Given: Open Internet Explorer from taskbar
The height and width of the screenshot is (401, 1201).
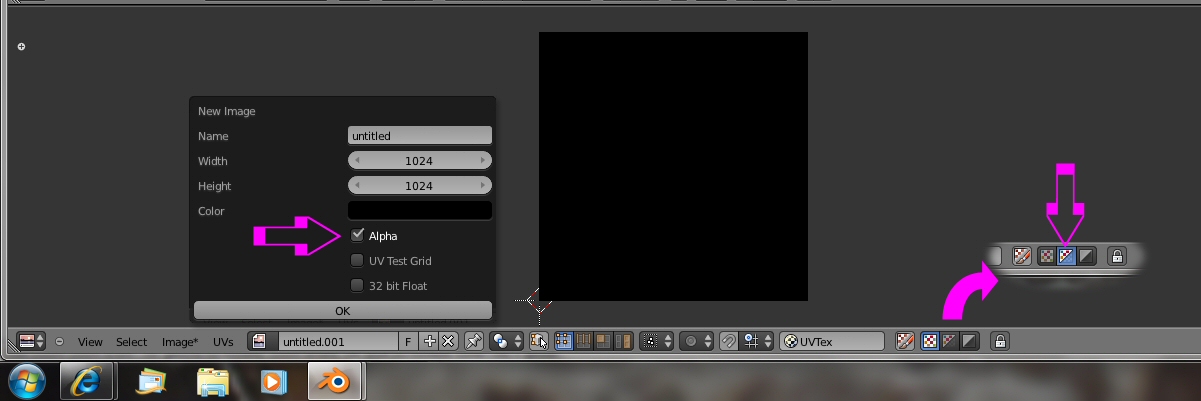Looking at the screenshot, I should point(86,382).
